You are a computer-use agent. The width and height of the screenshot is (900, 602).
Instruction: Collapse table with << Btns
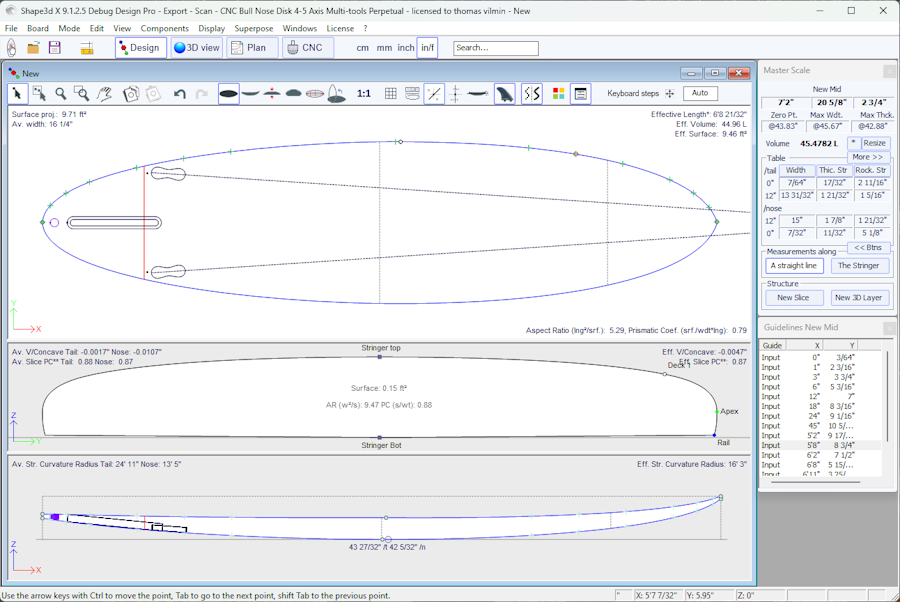point(867,247)
